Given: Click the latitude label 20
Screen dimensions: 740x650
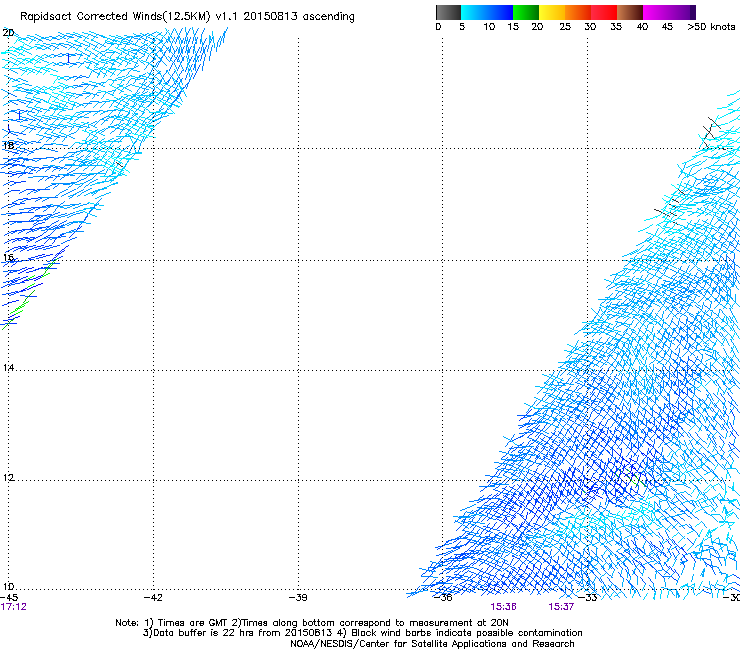Looking at the screenshot, I should click(x=8, y=33).
